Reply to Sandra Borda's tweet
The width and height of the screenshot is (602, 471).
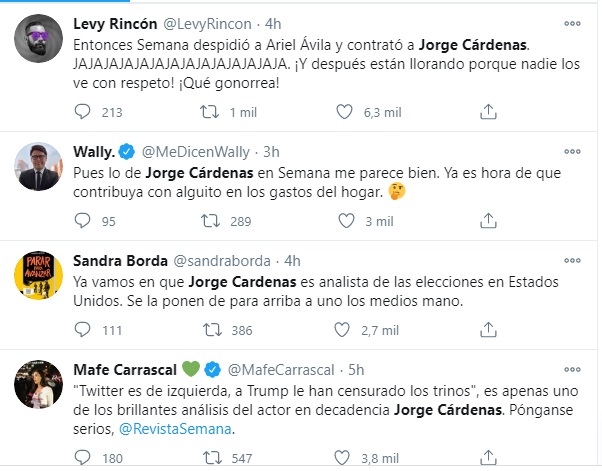click(82, 330)
